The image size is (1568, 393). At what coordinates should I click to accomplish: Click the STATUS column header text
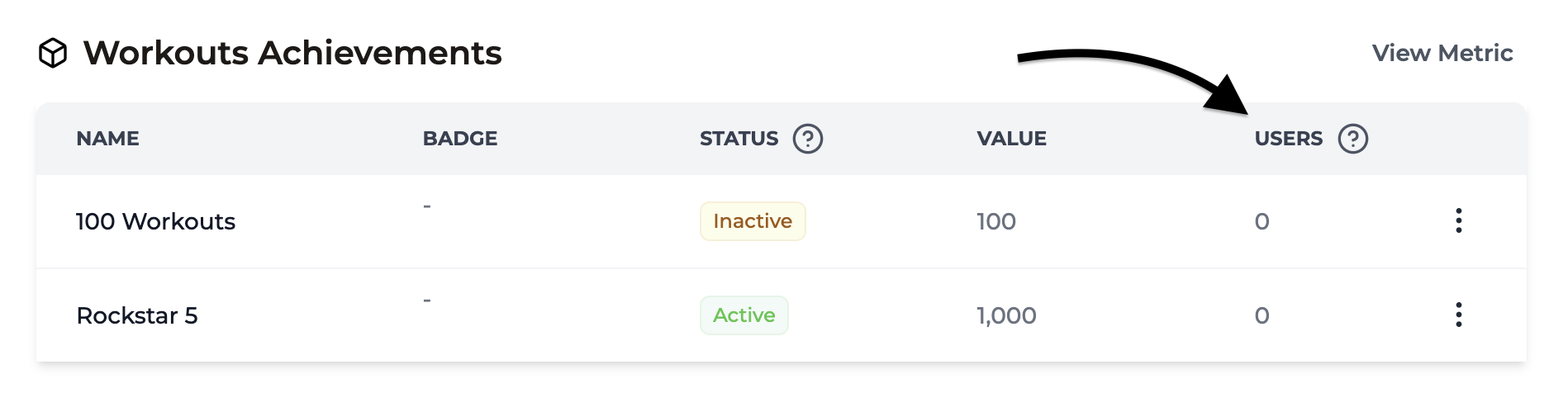[739, 139]
